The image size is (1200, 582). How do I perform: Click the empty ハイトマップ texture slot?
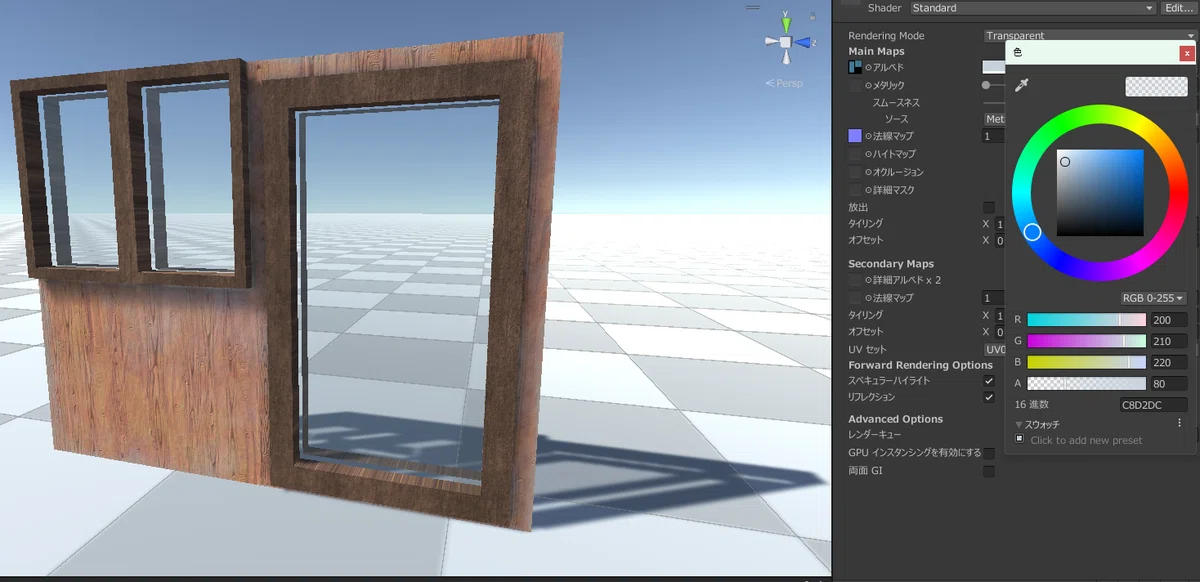(x=855, y=154)
